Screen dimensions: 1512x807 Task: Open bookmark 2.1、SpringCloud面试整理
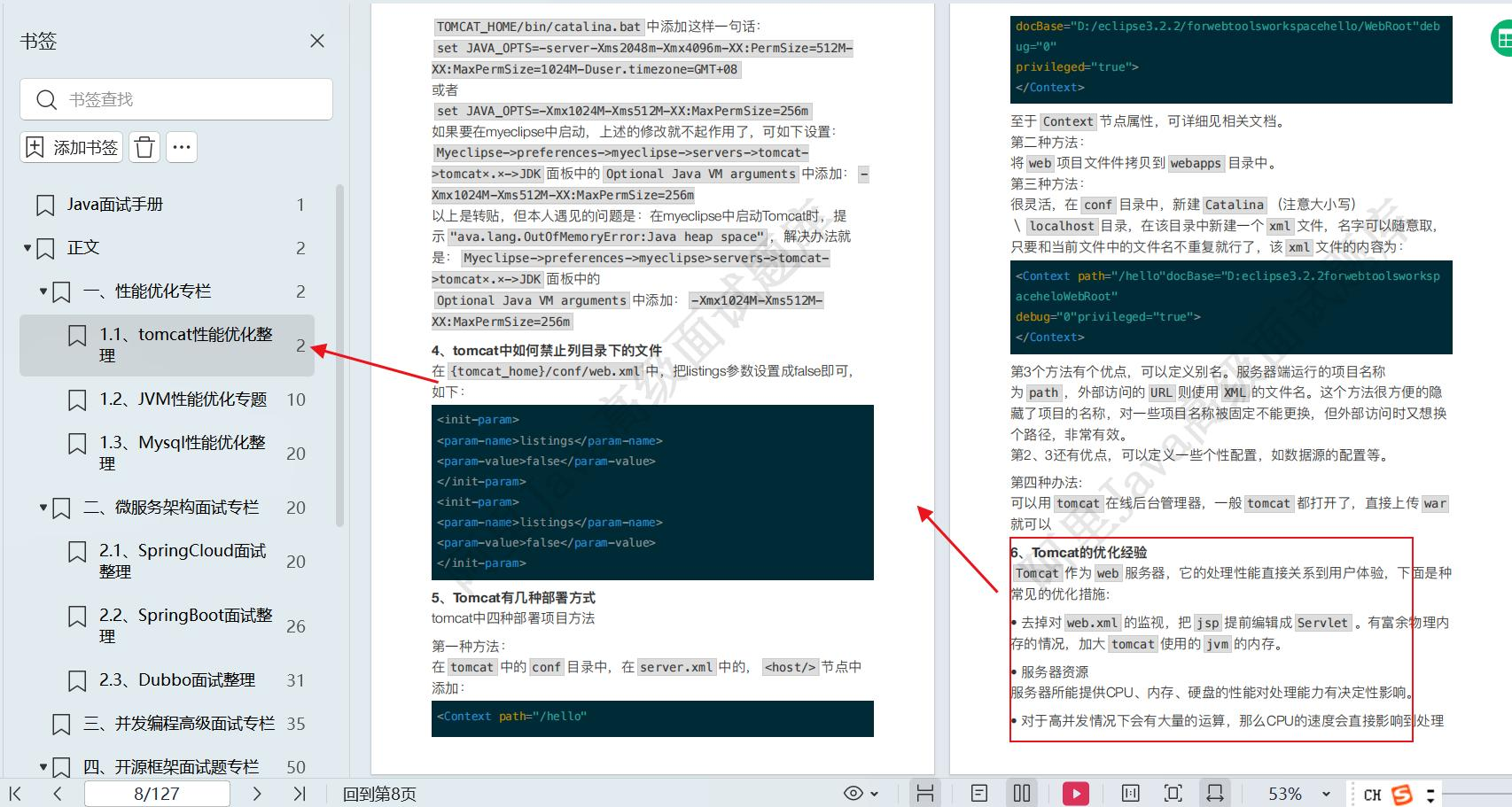click(x=183, y=561)
